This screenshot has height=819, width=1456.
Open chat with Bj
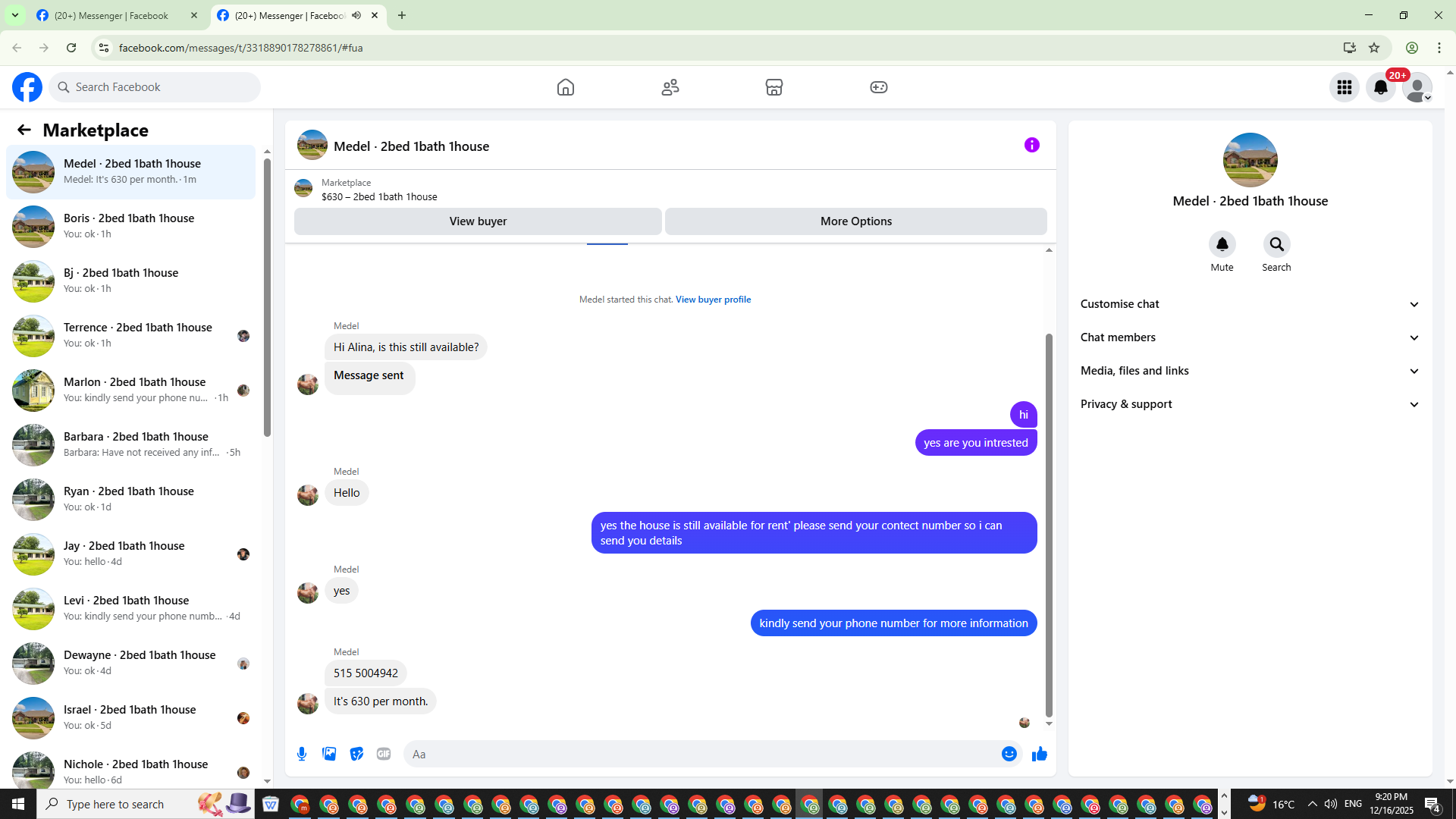(x=131, y=281)
